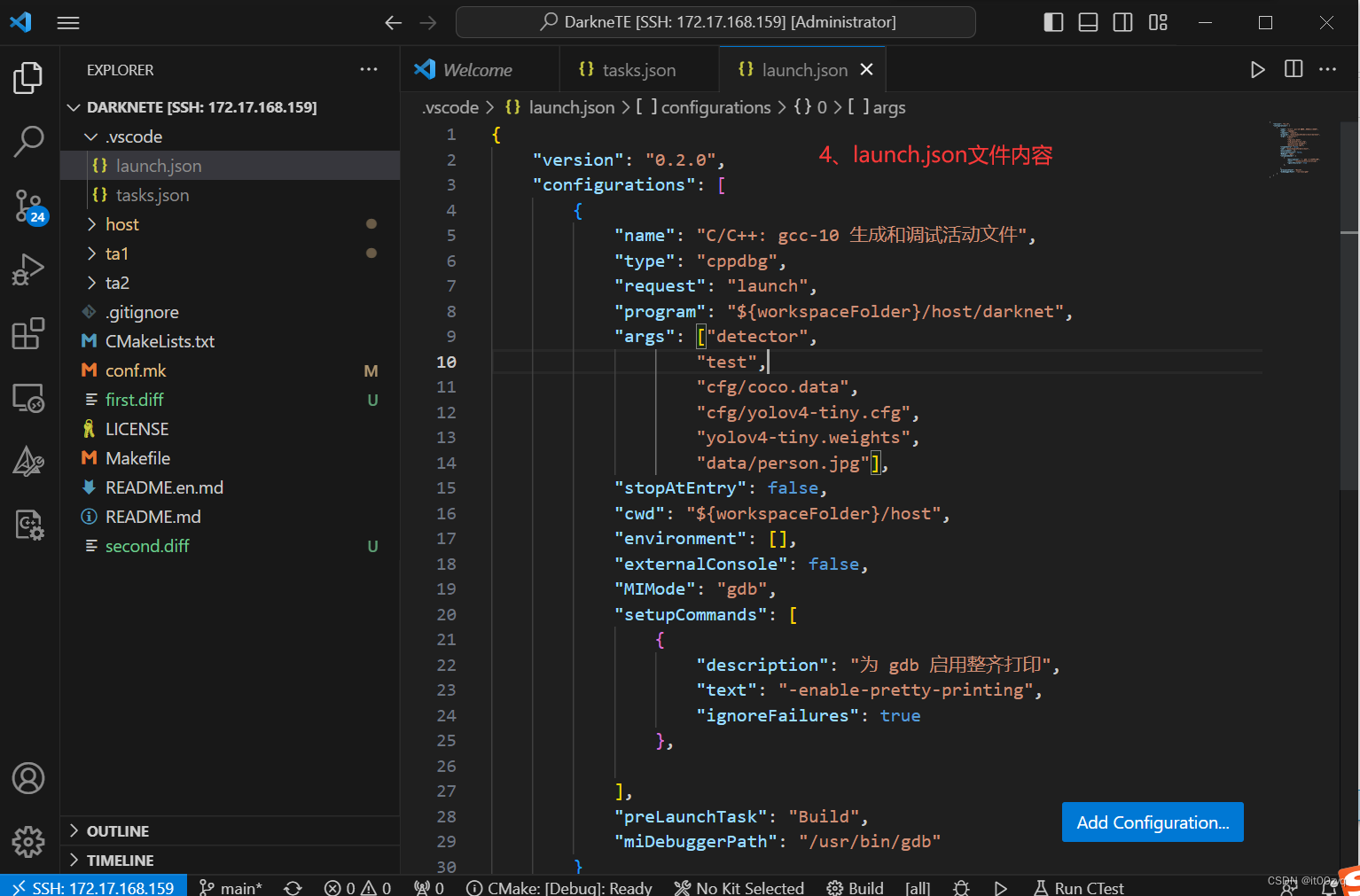
Task: Click No Kit Selected in status bar
Action: pyautogui.click(x=739, y=887)
